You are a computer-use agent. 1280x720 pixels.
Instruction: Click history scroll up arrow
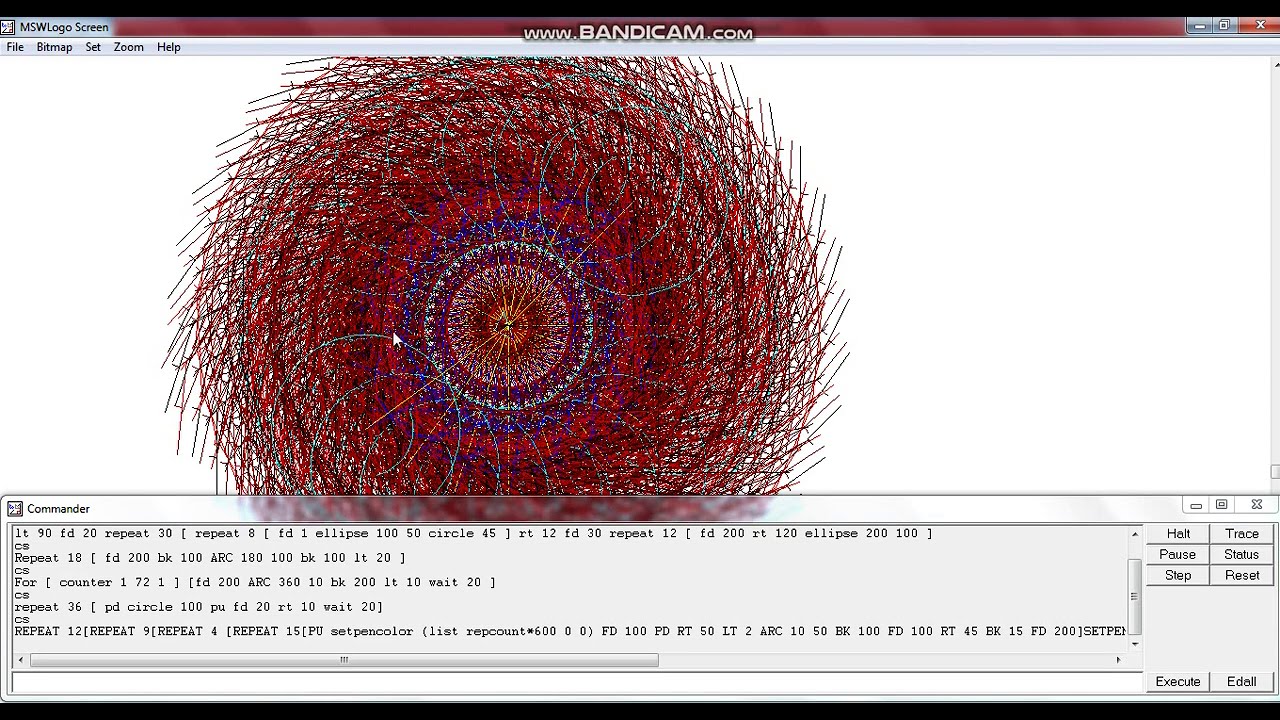point(1134,535)
